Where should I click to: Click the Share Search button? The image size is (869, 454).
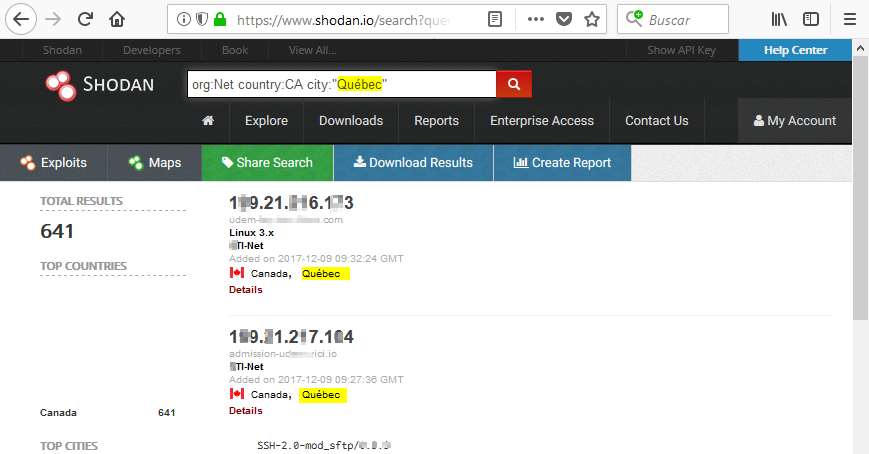[268, 163]
